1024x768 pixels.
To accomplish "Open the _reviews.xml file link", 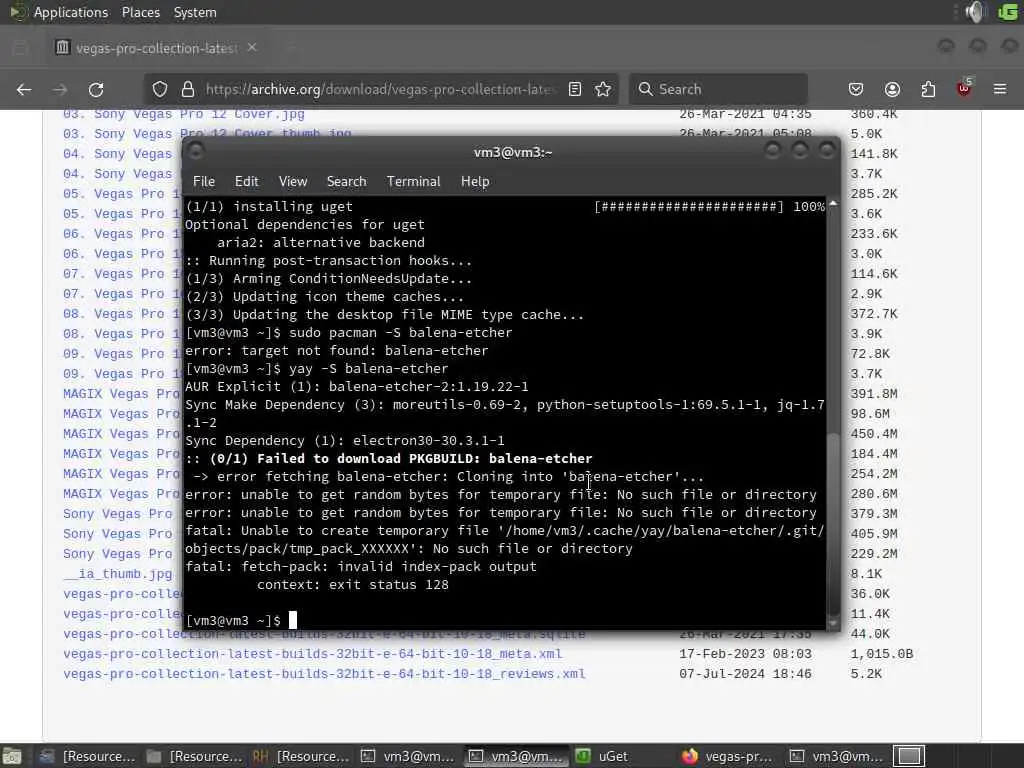I will pos(324,674).
